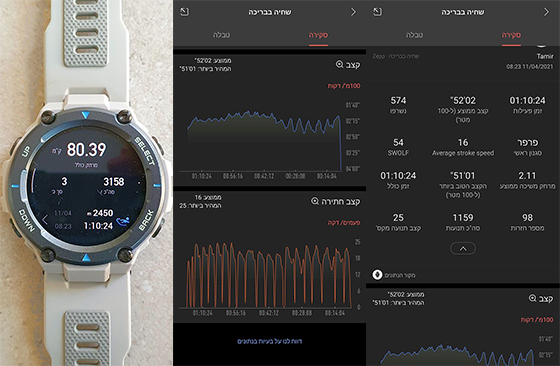Viewport: 560px width, 366px height.
Task: Open the דווח לנו על בעיות בנתונים link
Action: coord(270,341)
